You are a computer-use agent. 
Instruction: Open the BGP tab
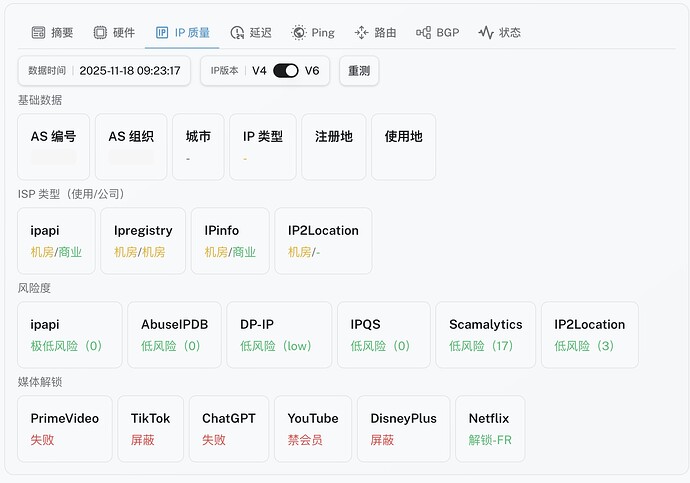pyautogui.click(x=447, y=33)
